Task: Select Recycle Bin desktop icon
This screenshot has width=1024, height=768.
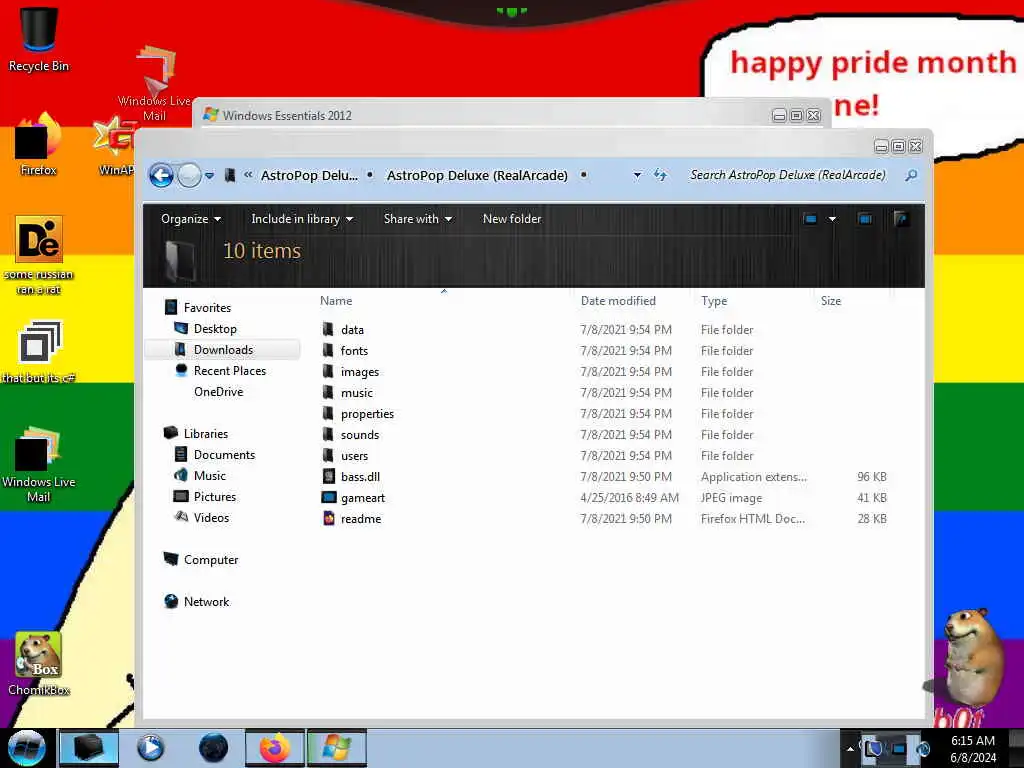Action: pyautogui.click(x=39, y=39)
